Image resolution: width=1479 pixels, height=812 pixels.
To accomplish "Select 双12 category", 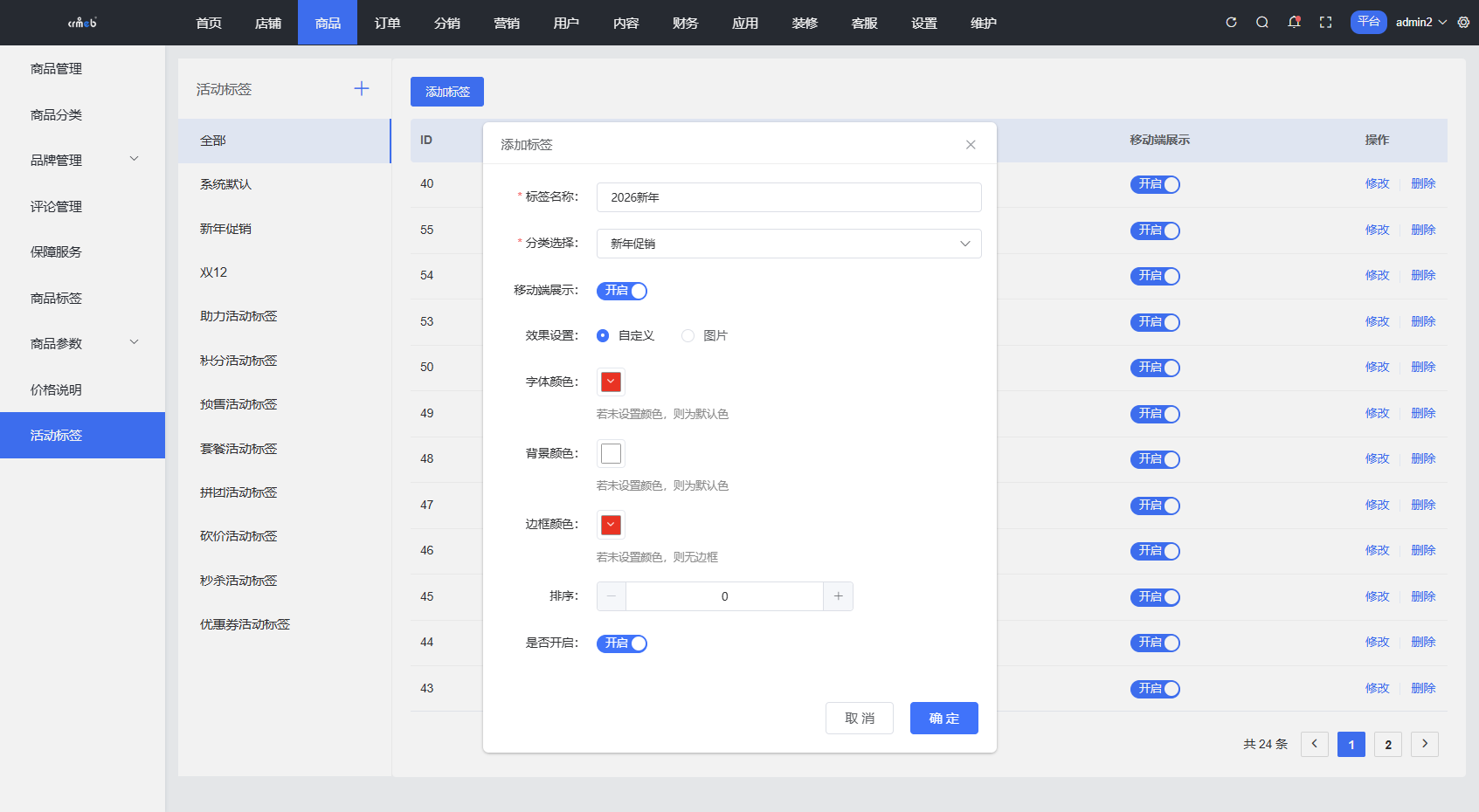I will 285,272.
